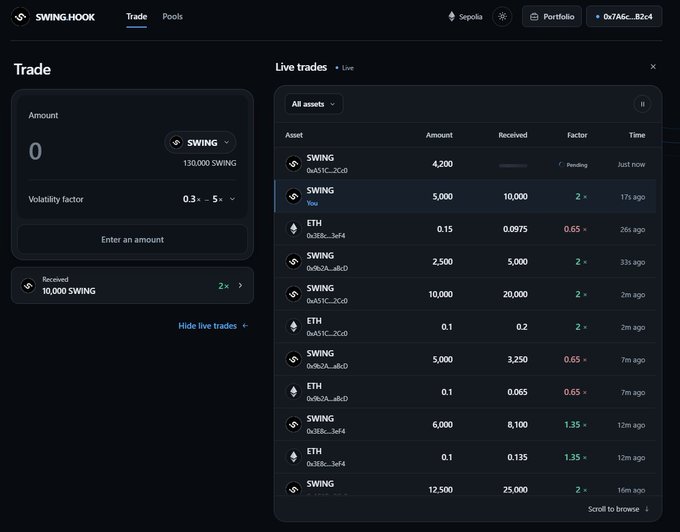This screenshot has width=680, height=532.
Task: Sort by the Received column header
Action: coord(513,135)
